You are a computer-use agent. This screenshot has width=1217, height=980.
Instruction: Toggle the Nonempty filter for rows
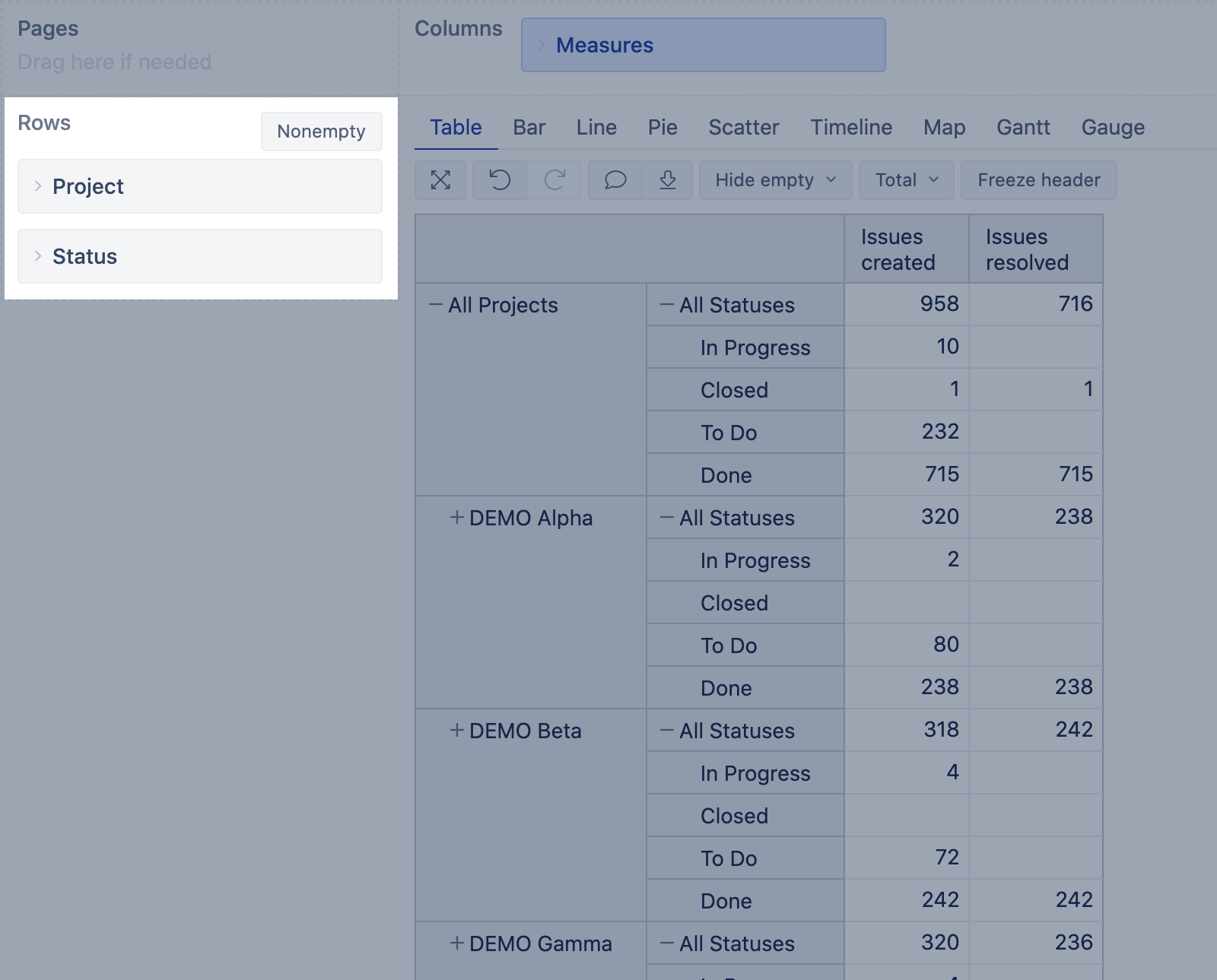(321, 131)
